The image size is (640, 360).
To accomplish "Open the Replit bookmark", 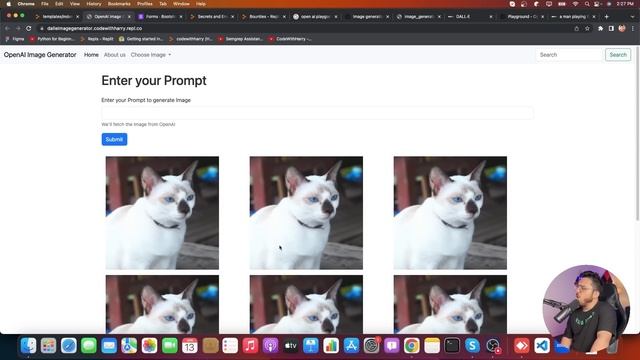I will [97, 39].
